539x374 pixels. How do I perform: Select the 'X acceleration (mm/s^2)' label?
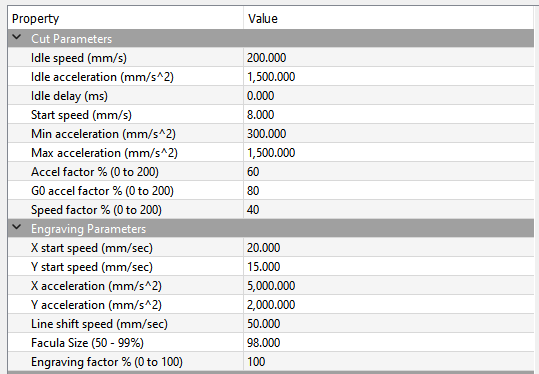96,286
